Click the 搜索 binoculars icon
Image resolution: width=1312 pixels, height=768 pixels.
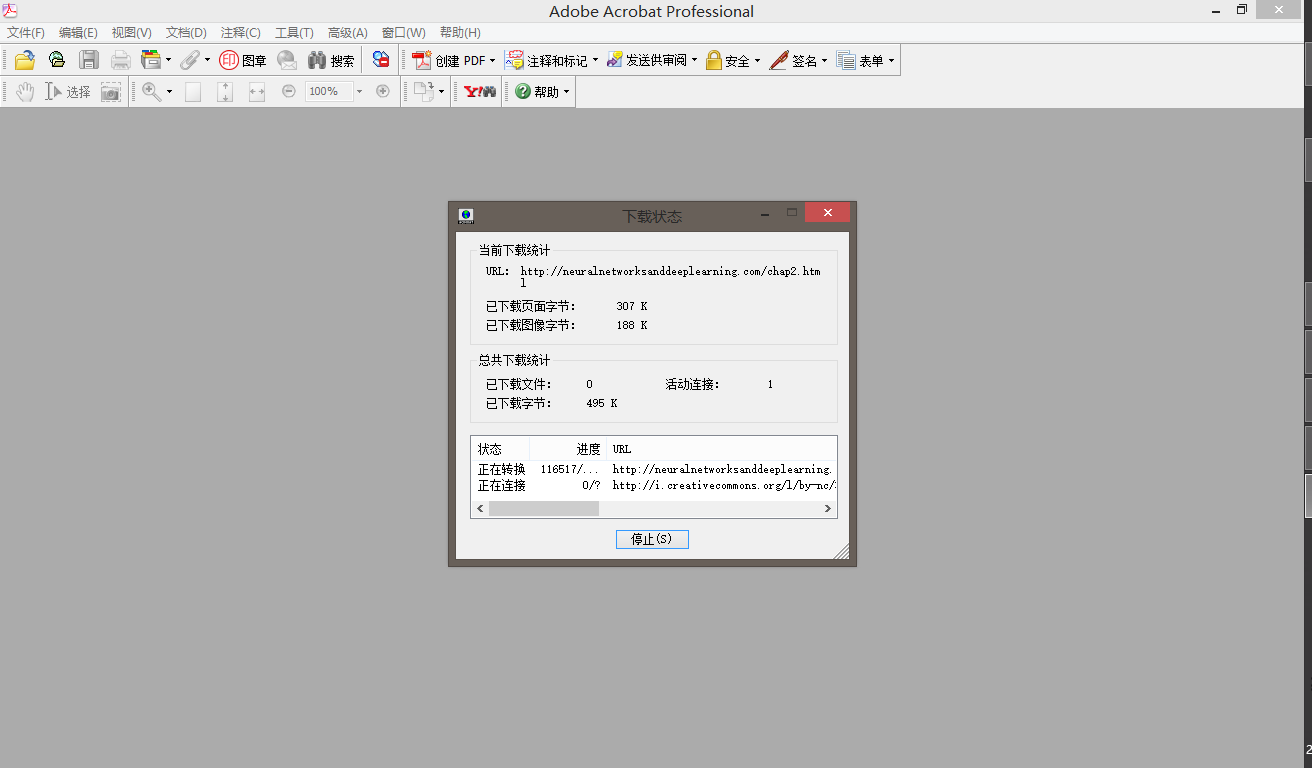(x=331, y=60)
